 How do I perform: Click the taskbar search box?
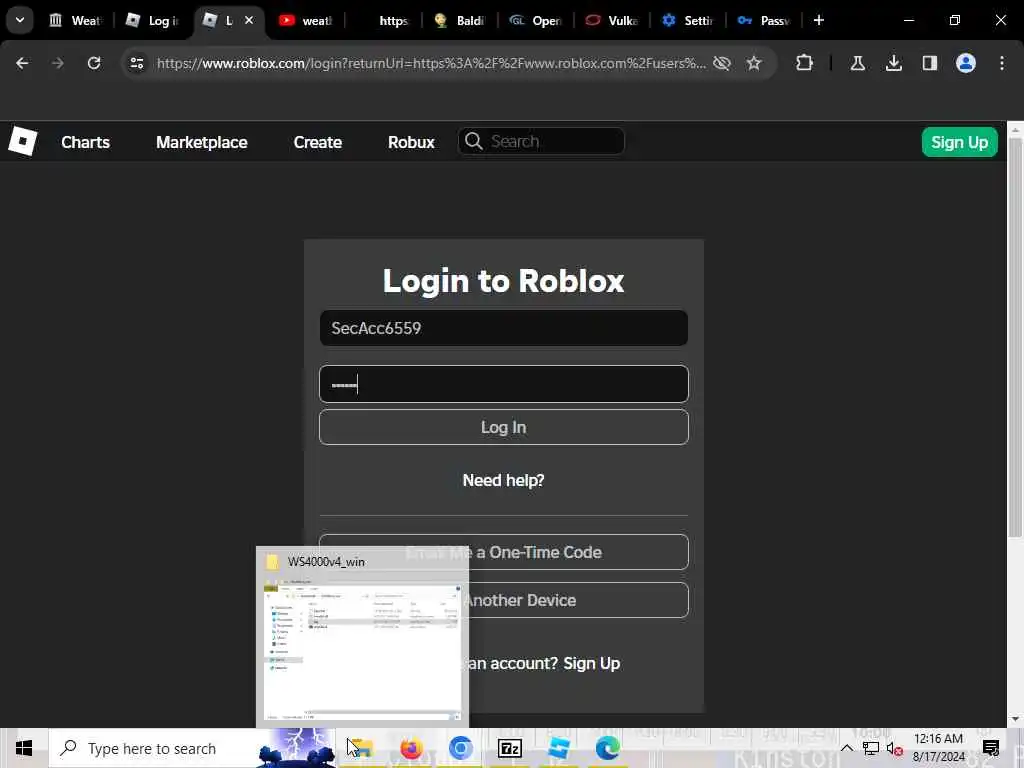click(192, 748)
